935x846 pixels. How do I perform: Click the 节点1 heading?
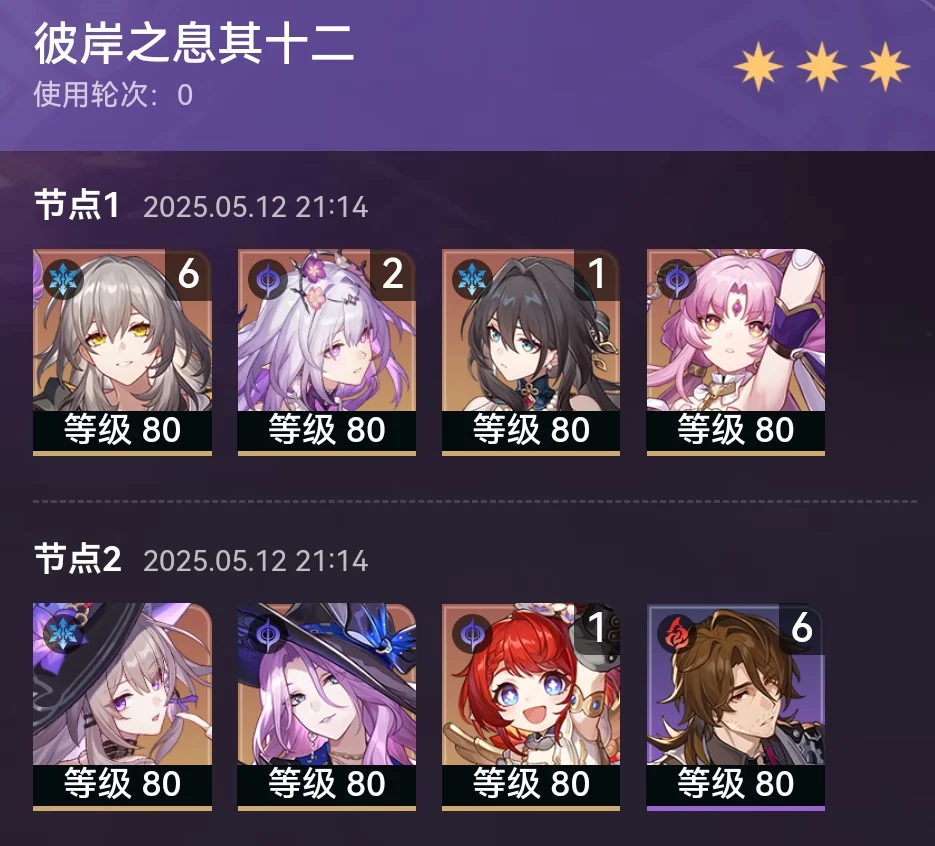[x=77, y=206]
